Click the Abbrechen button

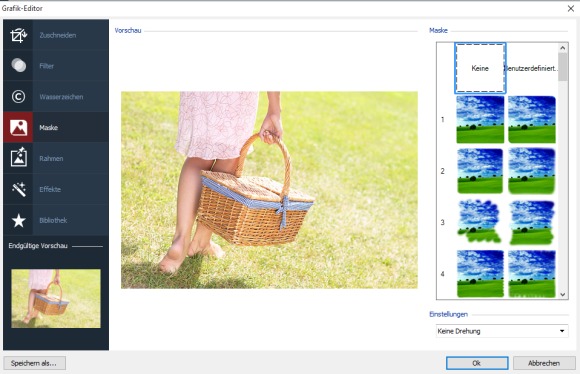(x=544, y=363)
